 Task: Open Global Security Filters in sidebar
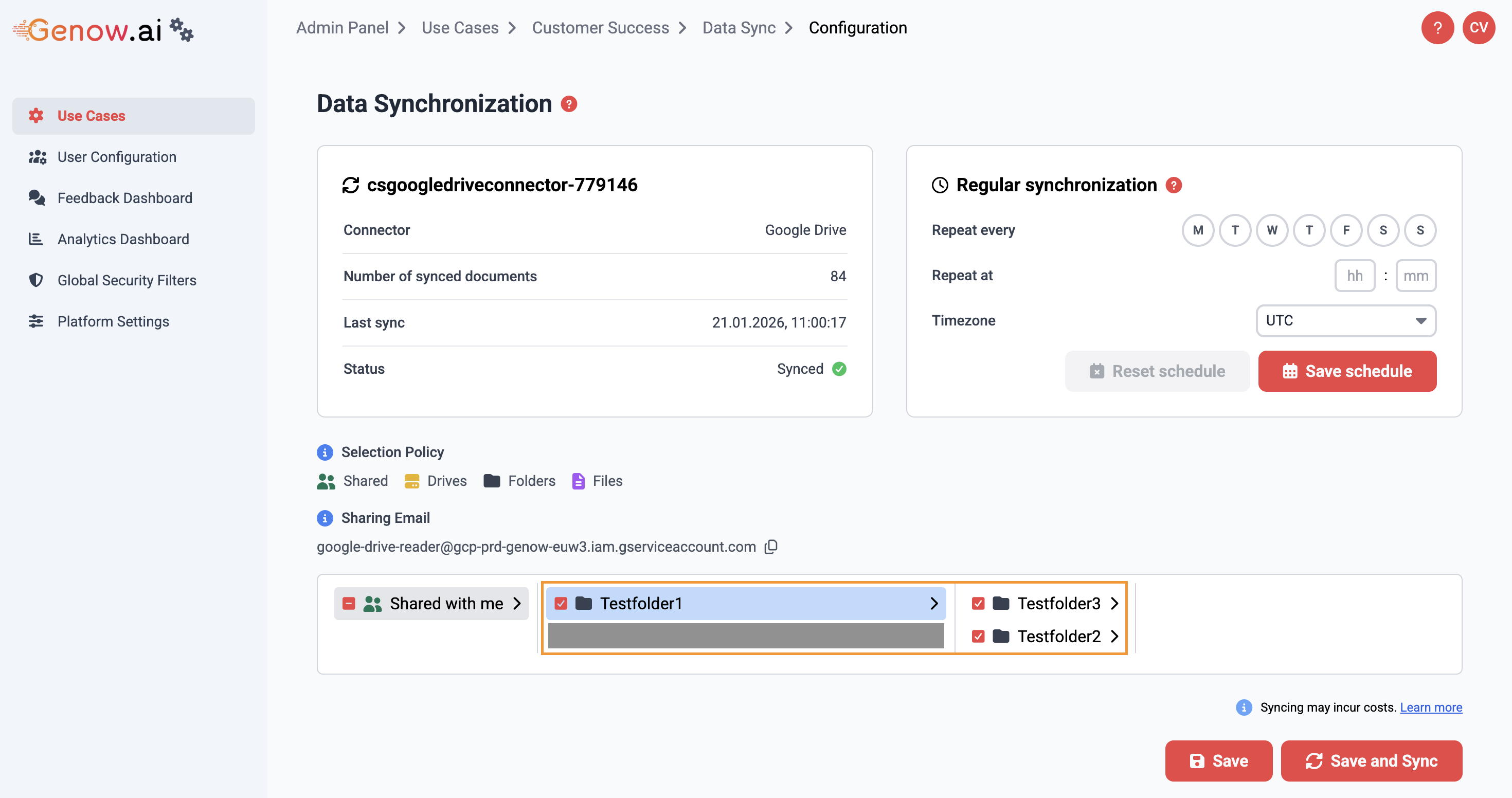tap(127, 280)
